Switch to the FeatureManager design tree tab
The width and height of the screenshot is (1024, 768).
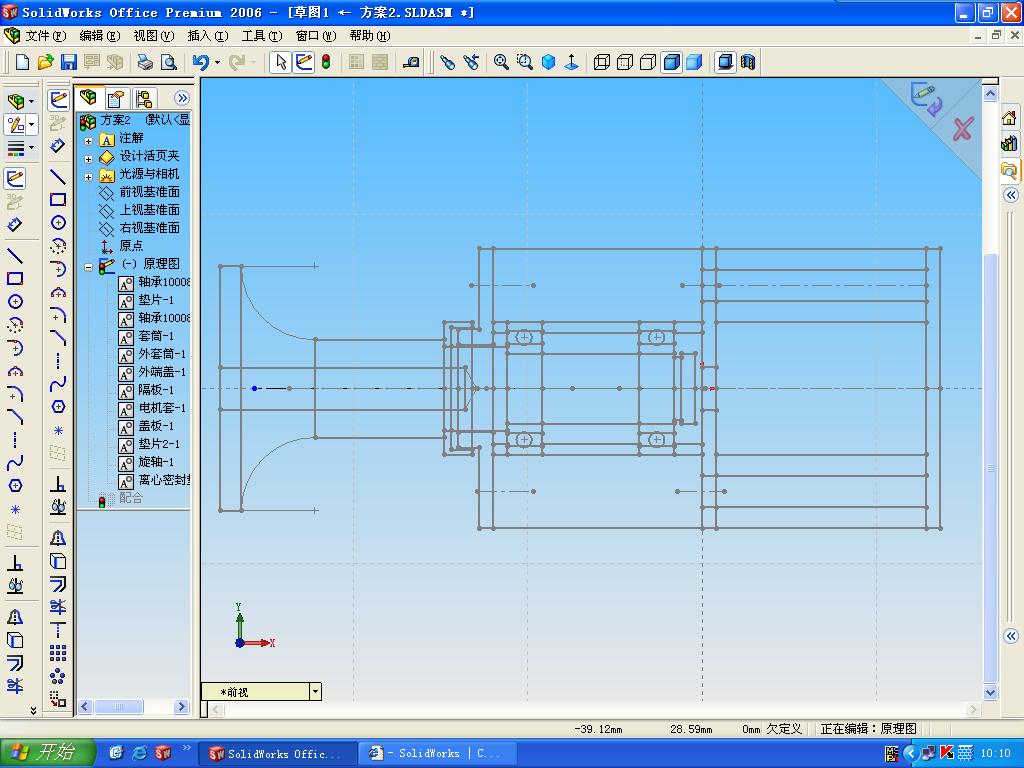[88, 98]
